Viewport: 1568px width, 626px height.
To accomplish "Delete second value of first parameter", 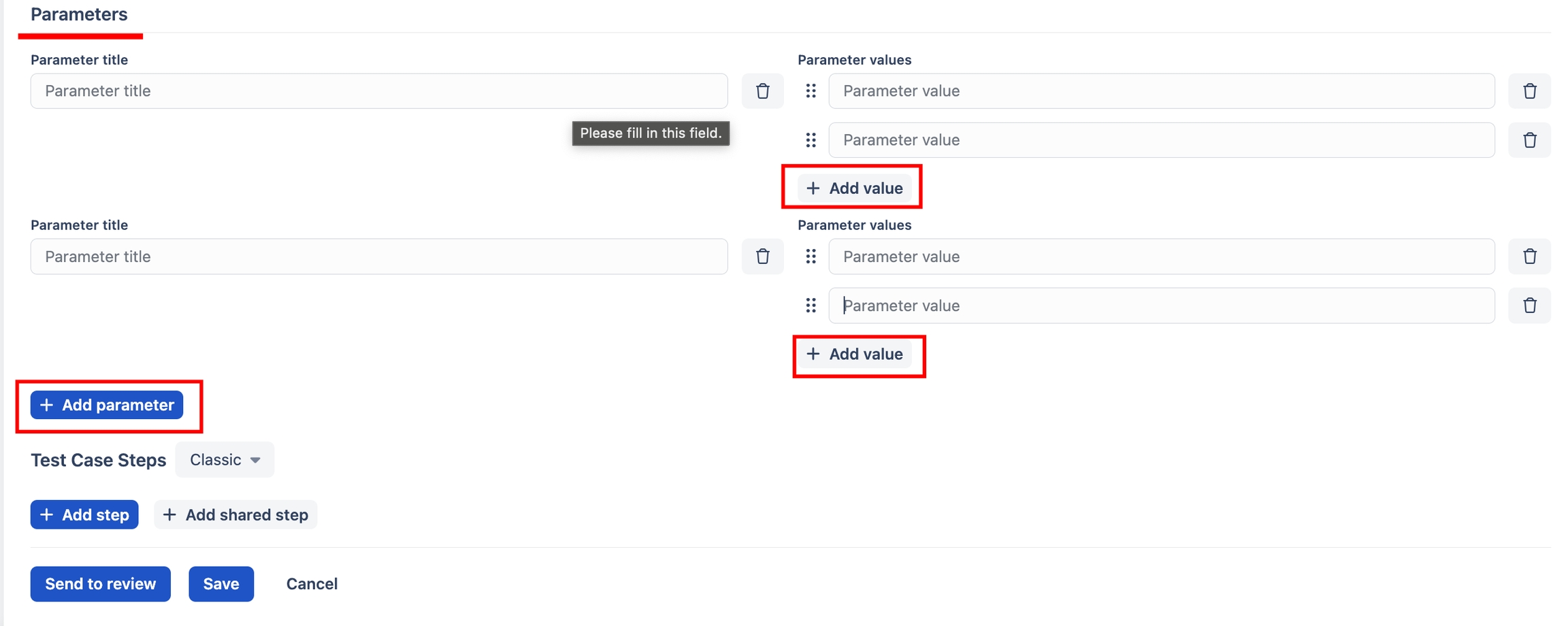I will point(1529,140).
